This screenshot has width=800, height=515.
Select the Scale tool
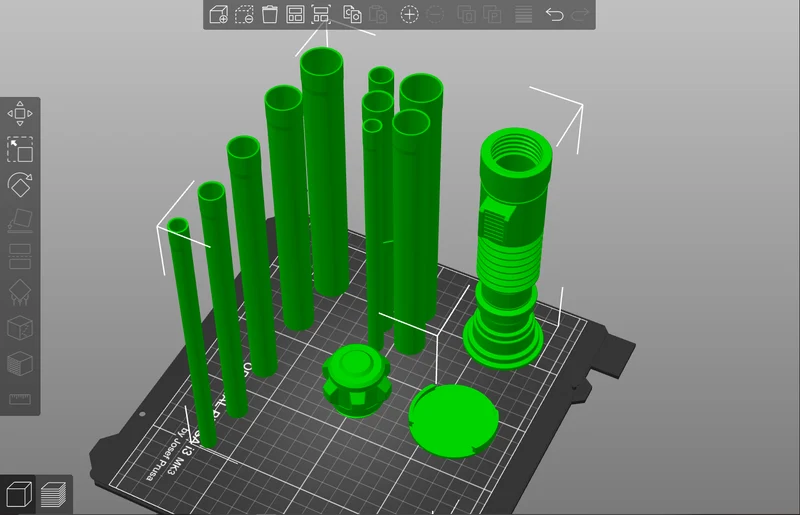click(20, 149)
